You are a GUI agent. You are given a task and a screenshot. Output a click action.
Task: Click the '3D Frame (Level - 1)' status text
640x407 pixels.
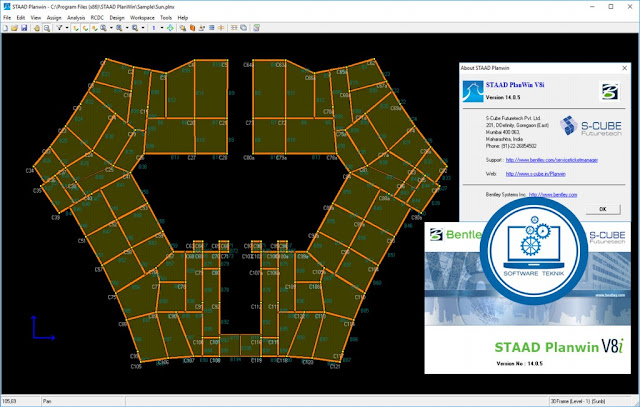(x=578, y=401)
